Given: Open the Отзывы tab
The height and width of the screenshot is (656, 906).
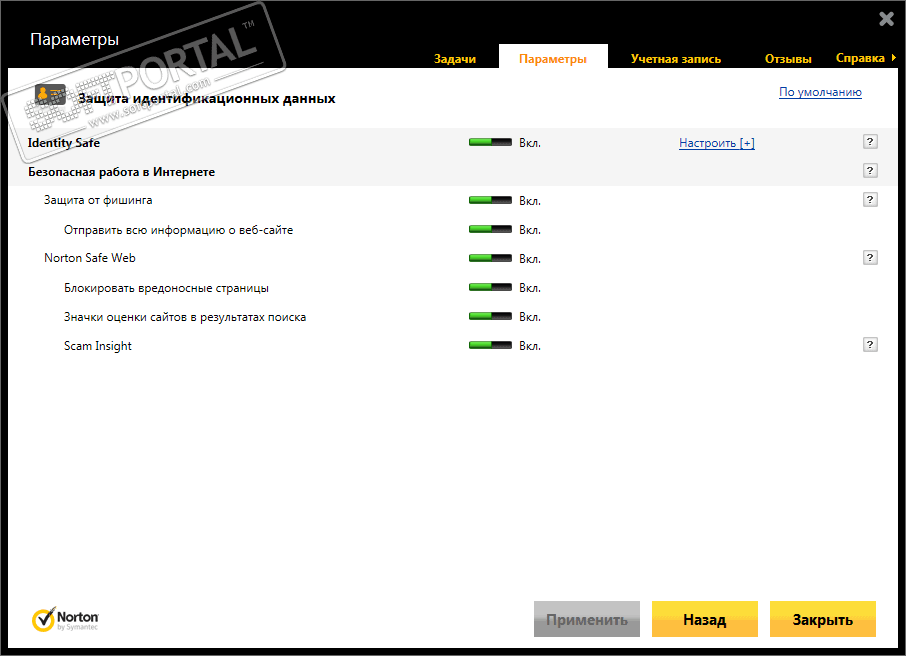Looking at the screenshot, I should coord(788,59).
